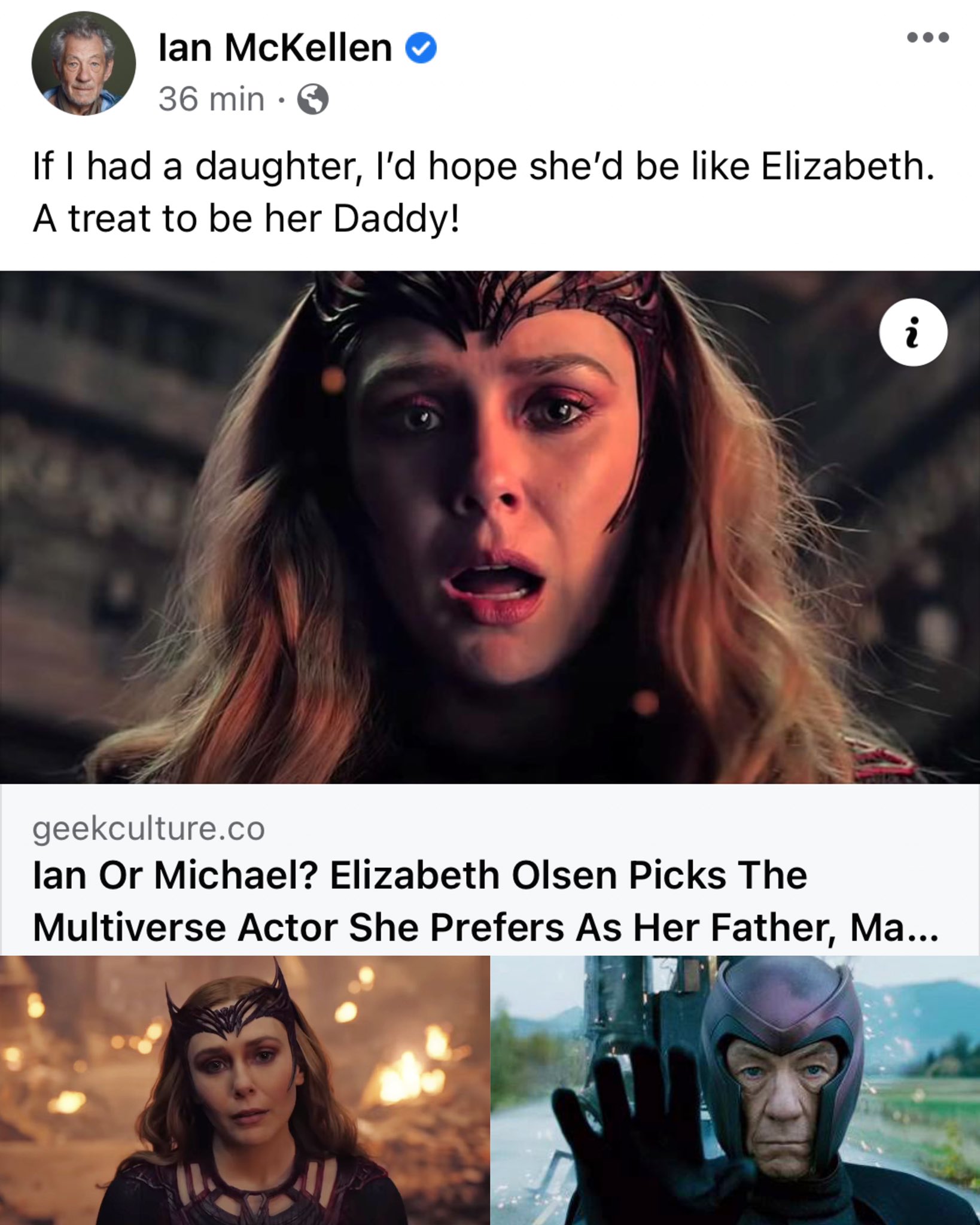Open the geekculture.co source link
The width and height of the screenshot is (980, 1225).
[148, 828]
